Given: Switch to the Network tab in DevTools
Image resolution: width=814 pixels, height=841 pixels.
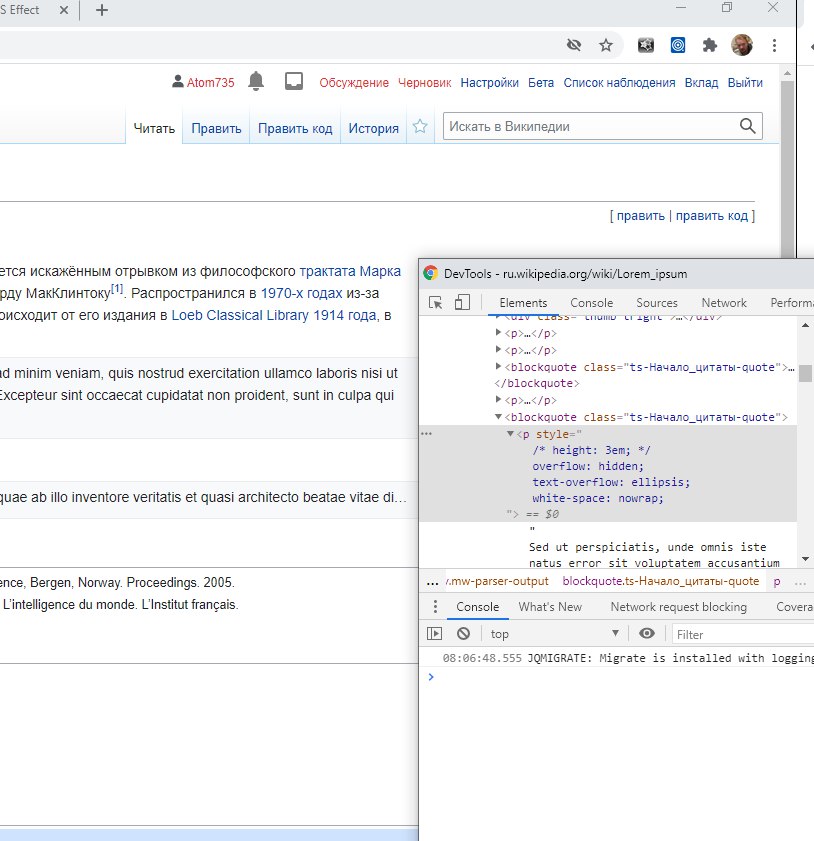Looking at the screenshot, I should pos(724,303).
